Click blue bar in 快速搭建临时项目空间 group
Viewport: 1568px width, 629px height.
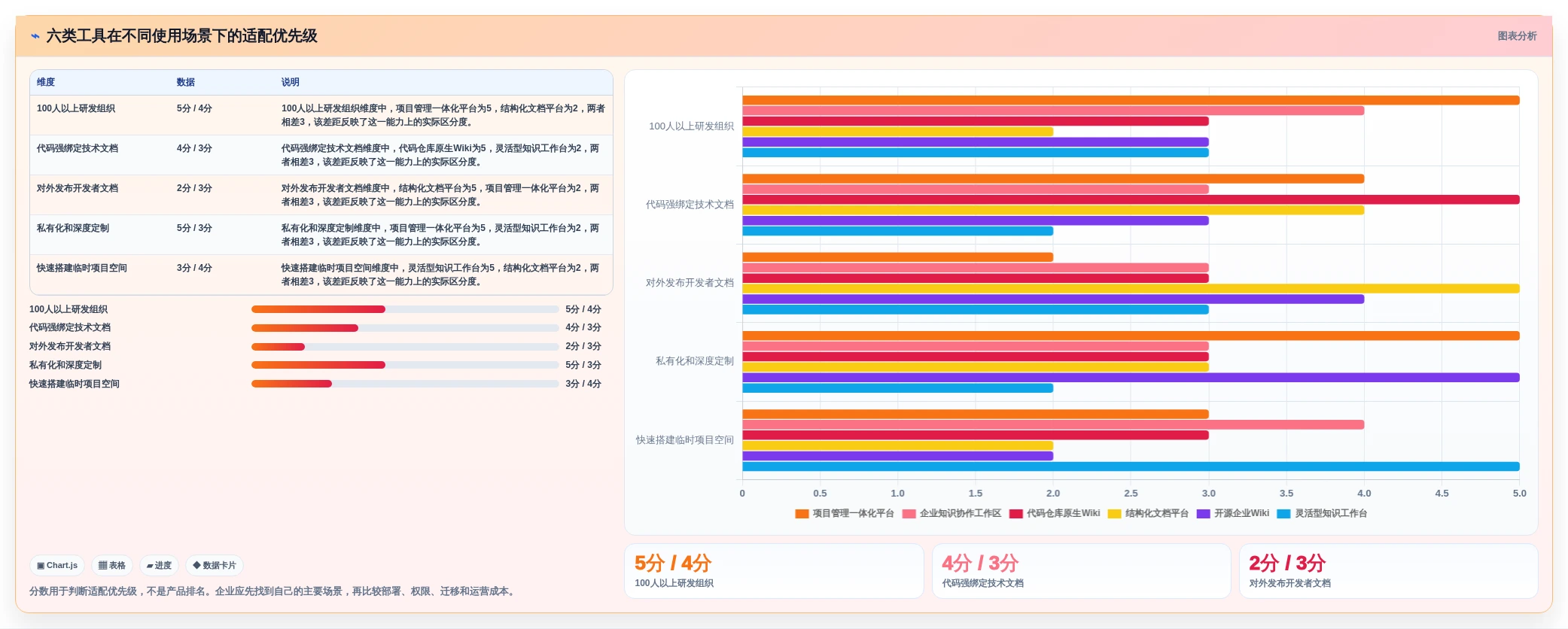pos(1131,466)
